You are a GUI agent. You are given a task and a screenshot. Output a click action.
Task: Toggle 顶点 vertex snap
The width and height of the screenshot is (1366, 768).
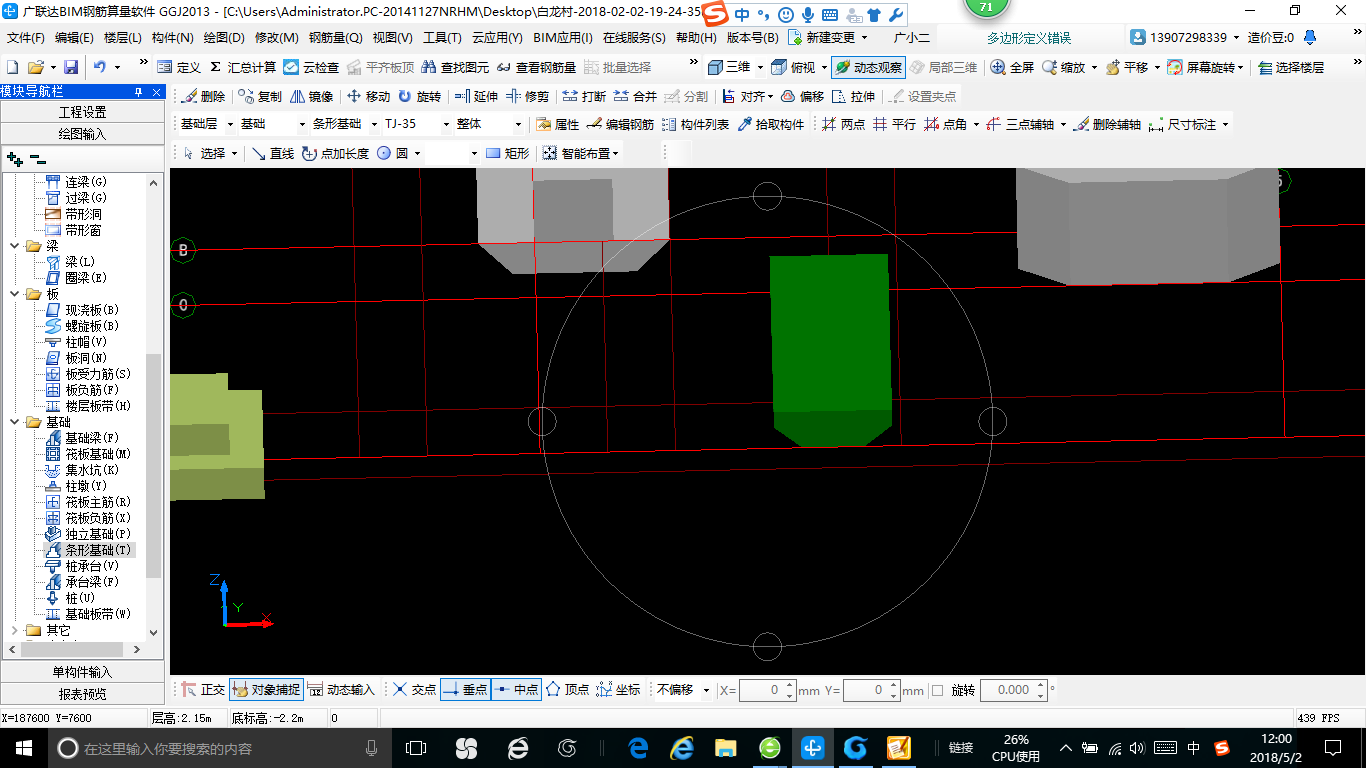(x=567, y=690)
